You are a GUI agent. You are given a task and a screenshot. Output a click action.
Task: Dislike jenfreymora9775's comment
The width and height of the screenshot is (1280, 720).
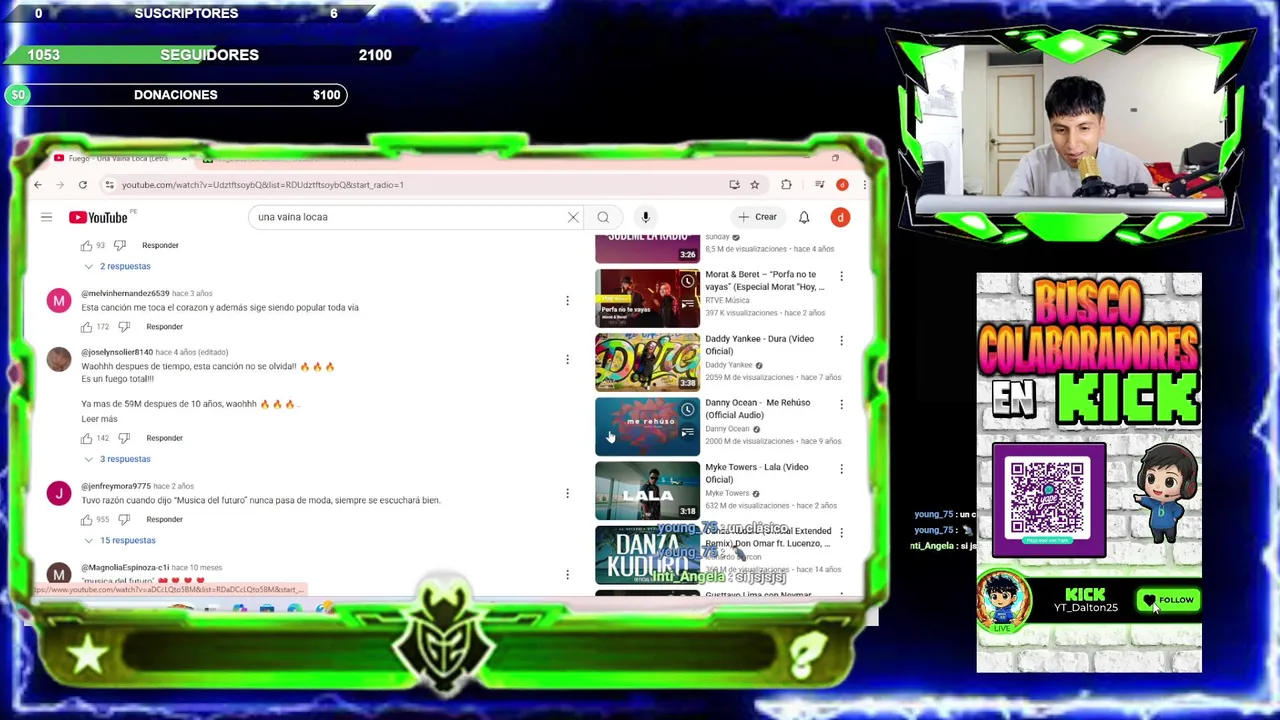pos(124,519)
